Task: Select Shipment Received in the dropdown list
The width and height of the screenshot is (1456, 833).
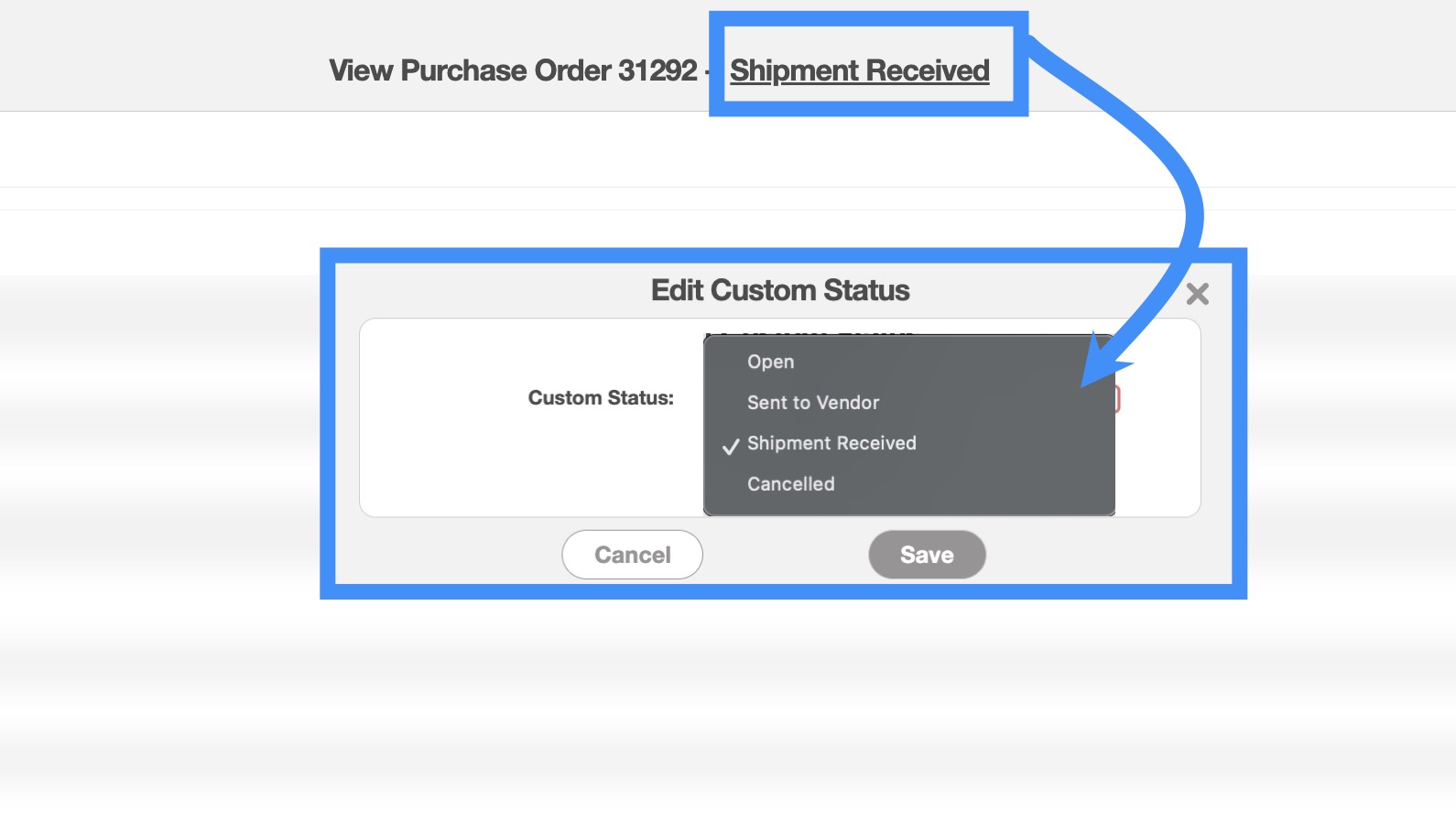Action: point(831,443)
